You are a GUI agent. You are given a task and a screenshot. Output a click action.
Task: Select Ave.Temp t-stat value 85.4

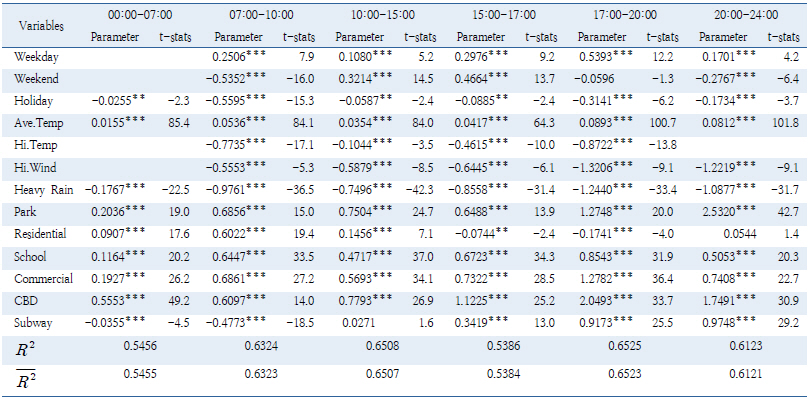(180, 124)
